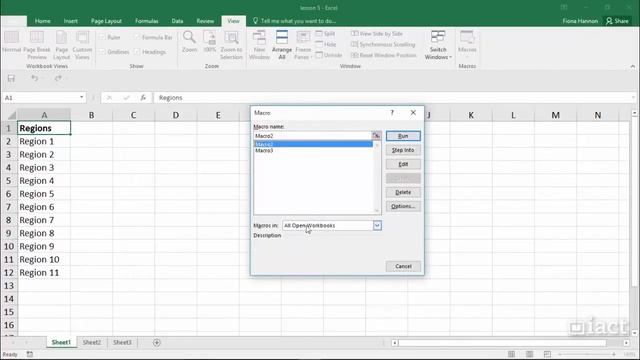Switch to Normal workbook view
Image resolution: width=640 pixels, height=360 pixels.
coord(11,42)
